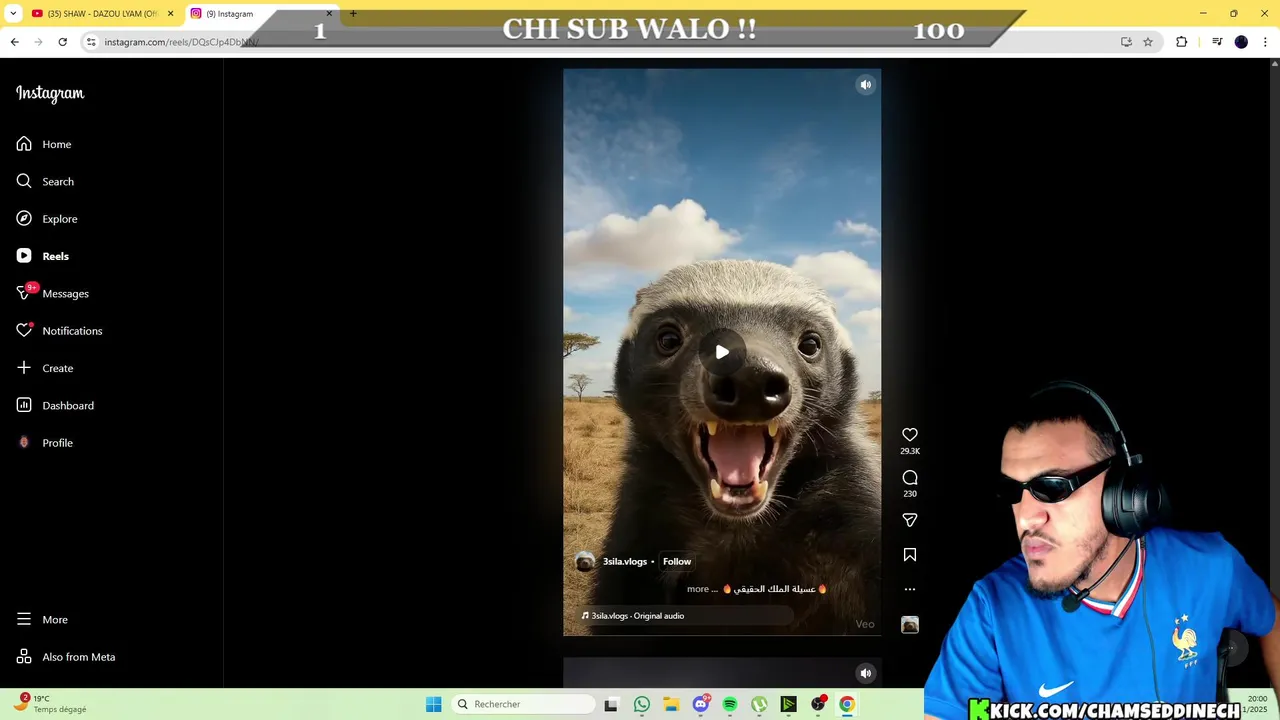Click the 230 comments count
This screenshot has width=1280, height=720.
click(910, 494)
